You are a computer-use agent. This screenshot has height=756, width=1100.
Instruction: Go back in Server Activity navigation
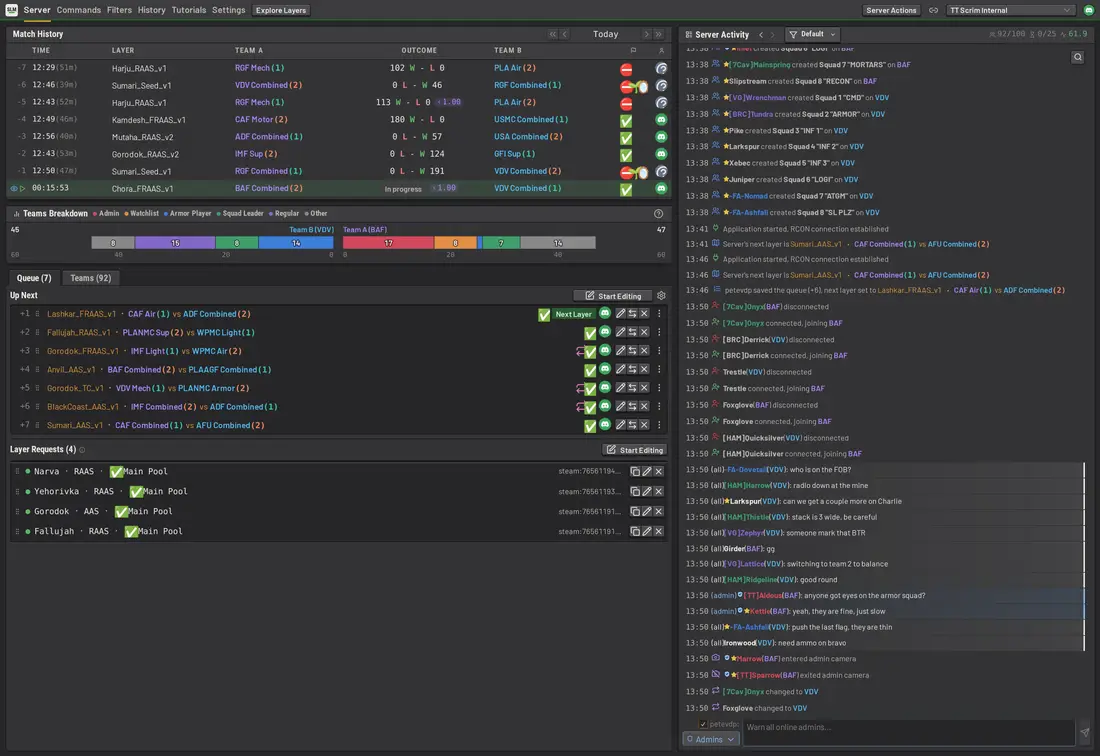(x=760, y=34)
